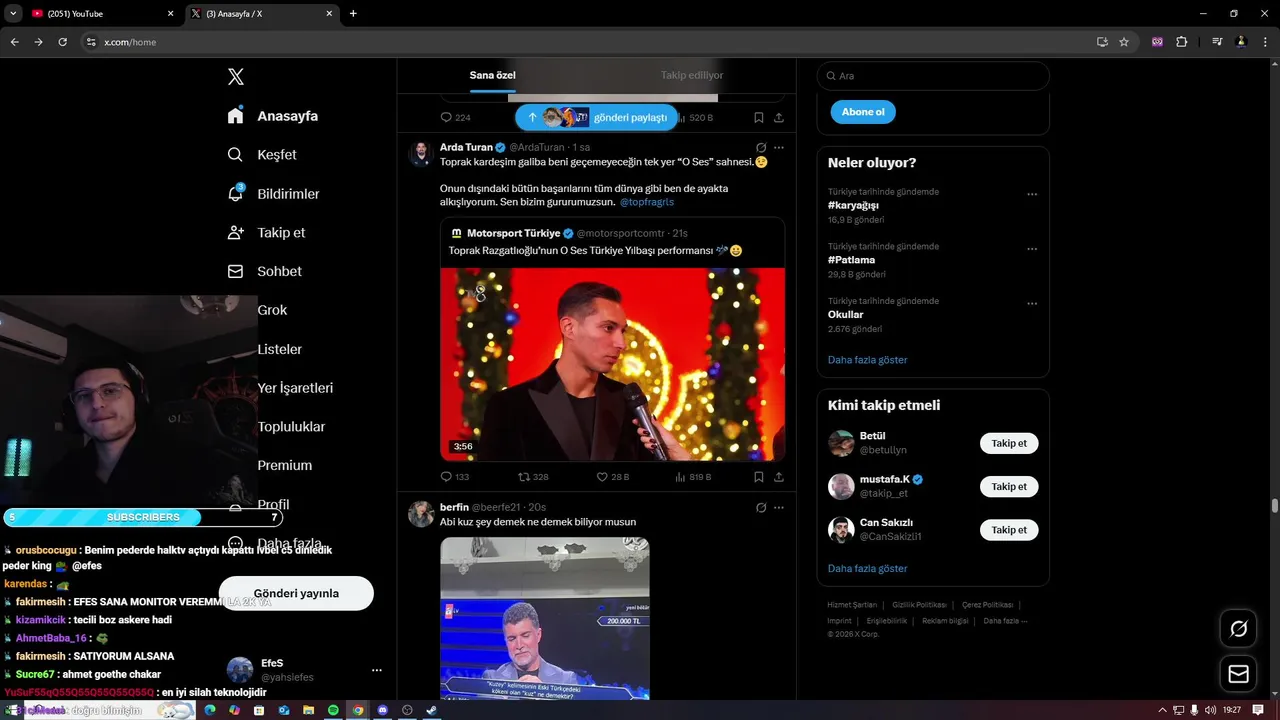Open the @topfragrls mention link
This screenshot has height=720, width=1280.
tap(647, 202)
